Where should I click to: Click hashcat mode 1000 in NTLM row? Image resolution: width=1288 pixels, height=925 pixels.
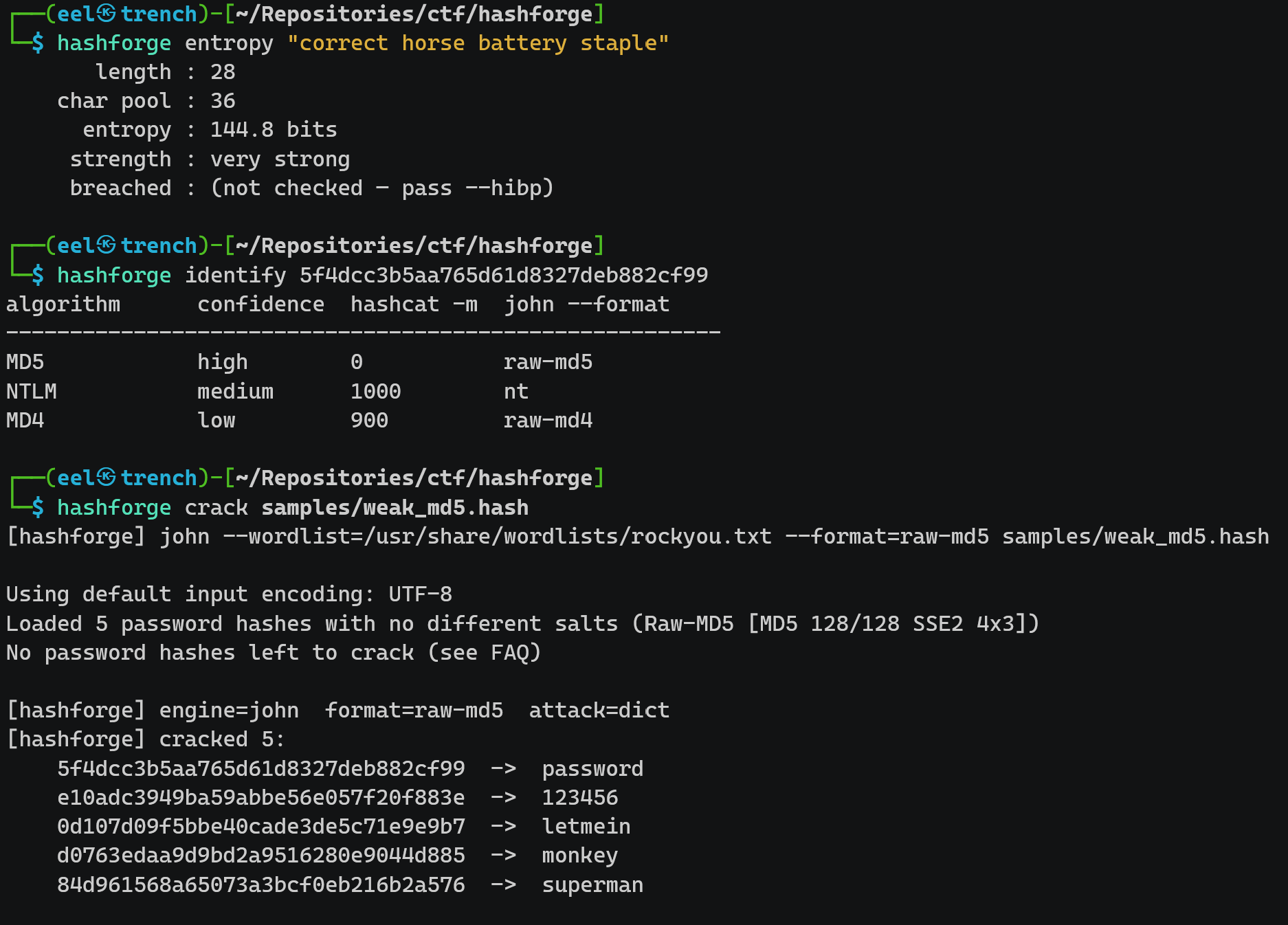[376, 392]
